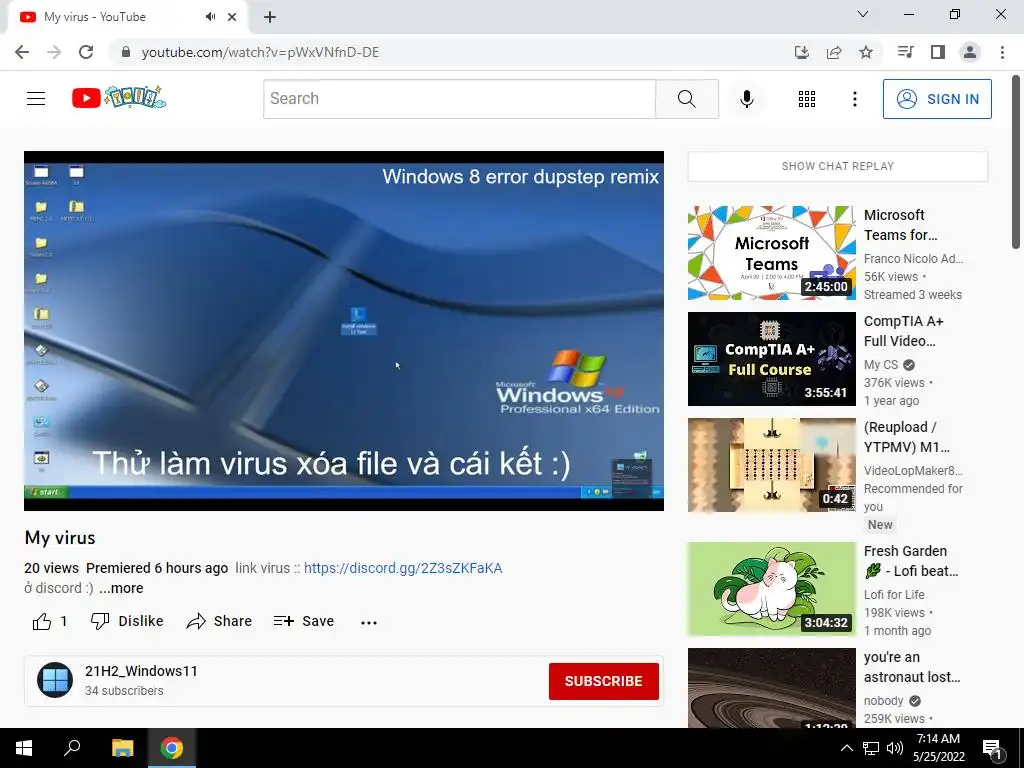Open the discord.gg link in description
This screenshot has height=768, width=1024.
[x=403, y=568]
